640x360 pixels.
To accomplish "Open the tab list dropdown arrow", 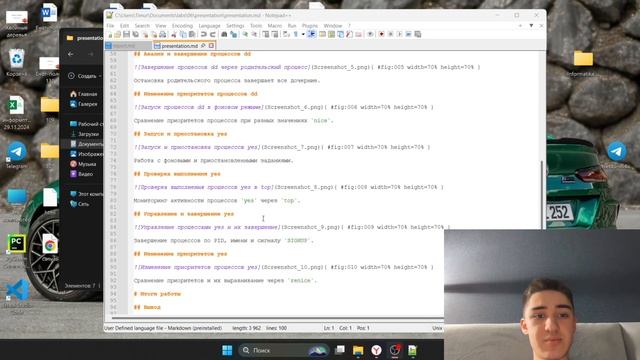I will (x=531, y=26).
